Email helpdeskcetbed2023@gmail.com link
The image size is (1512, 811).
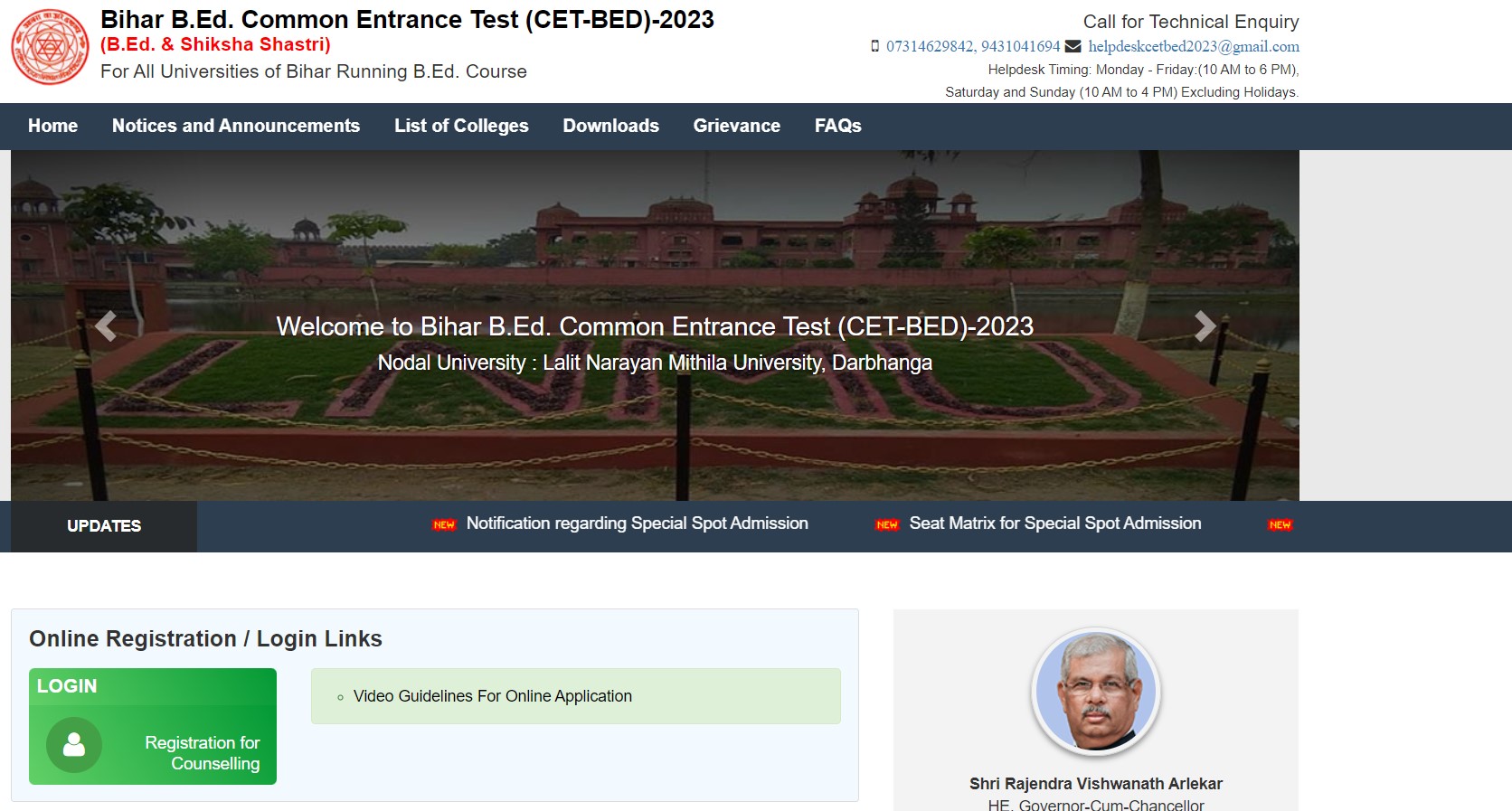(1194, 46)
